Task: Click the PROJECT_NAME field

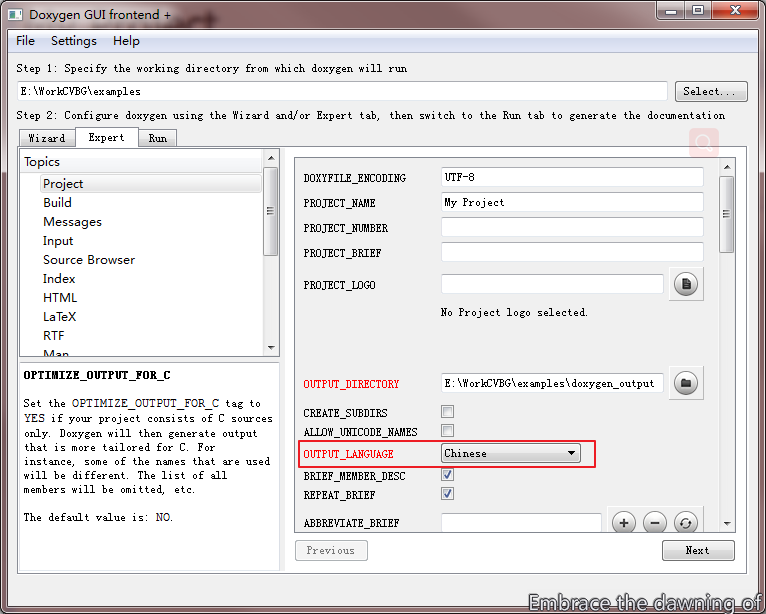Action: (572, 202)
